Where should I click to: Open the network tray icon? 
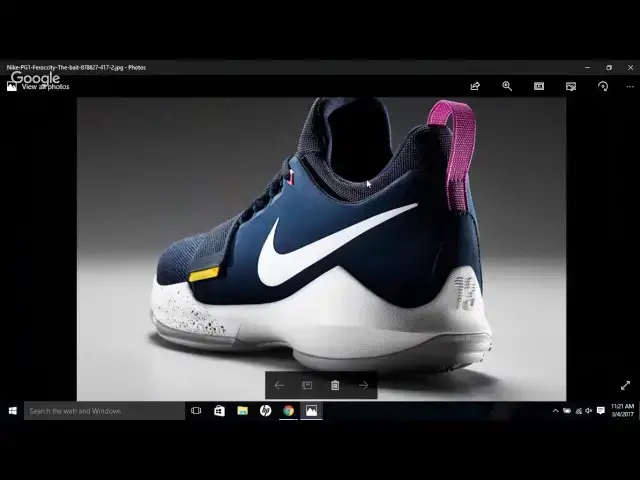(x=578, y=411)
